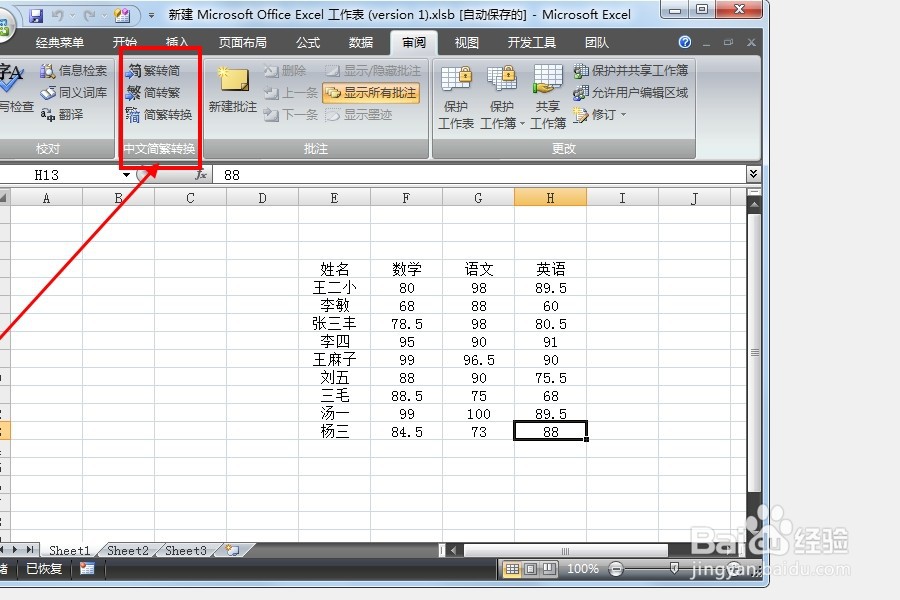
Task: Open Excel Help question mark icon
Action: (684, 42)
